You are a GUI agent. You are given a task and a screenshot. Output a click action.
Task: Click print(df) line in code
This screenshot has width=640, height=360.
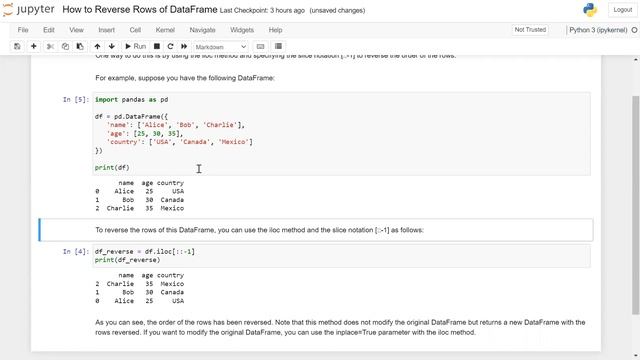coord(112,167)
